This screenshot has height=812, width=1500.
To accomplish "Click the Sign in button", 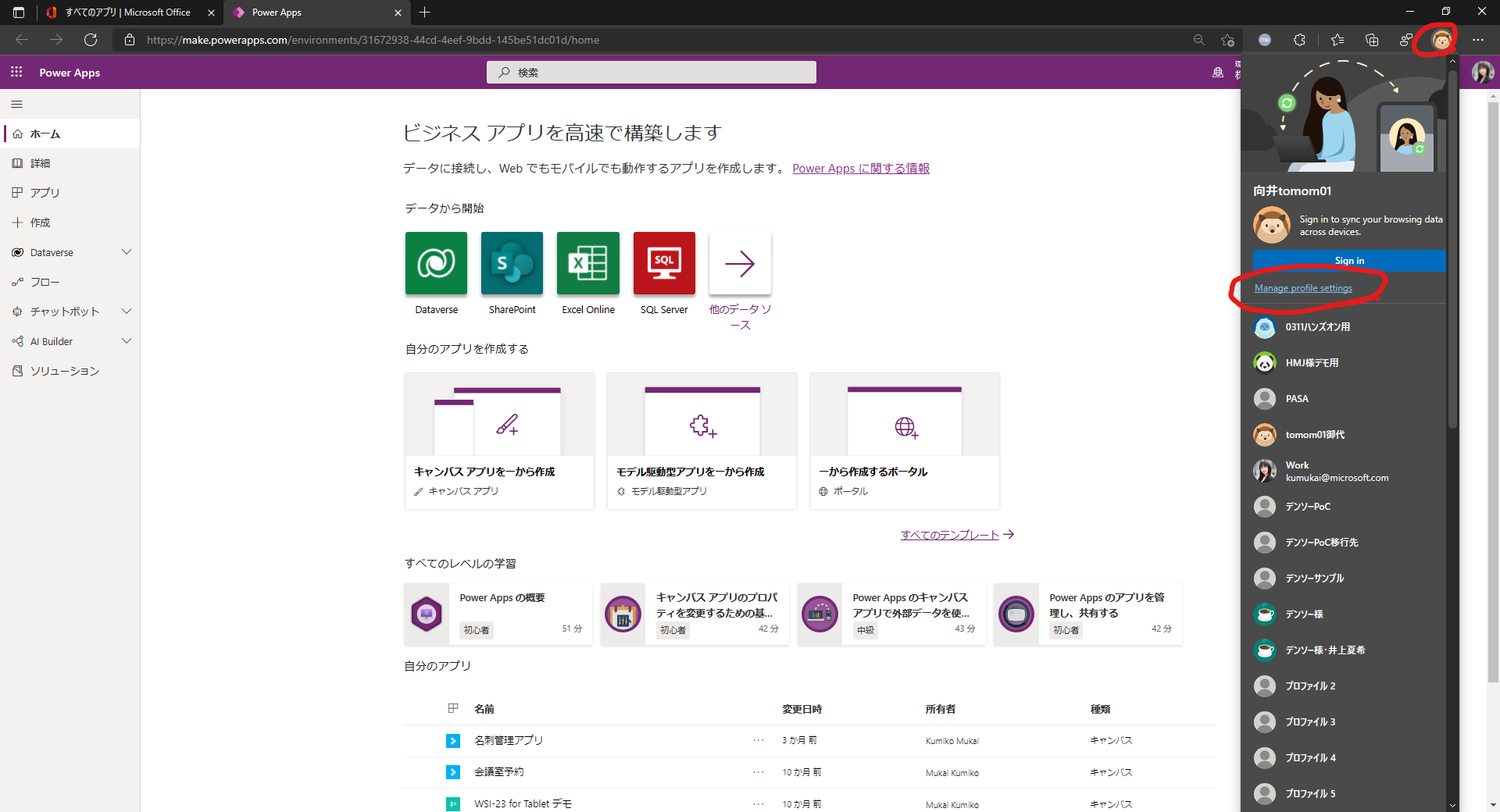I will point(1349,261).
